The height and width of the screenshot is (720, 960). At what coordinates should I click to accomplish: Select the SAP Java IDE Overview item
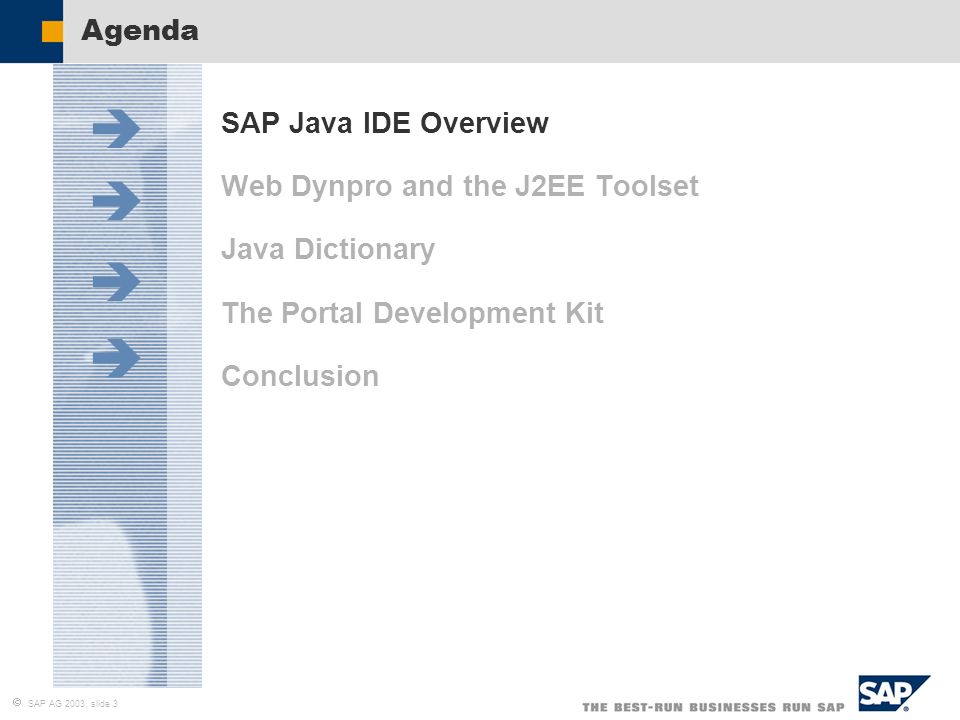[384, 123]
